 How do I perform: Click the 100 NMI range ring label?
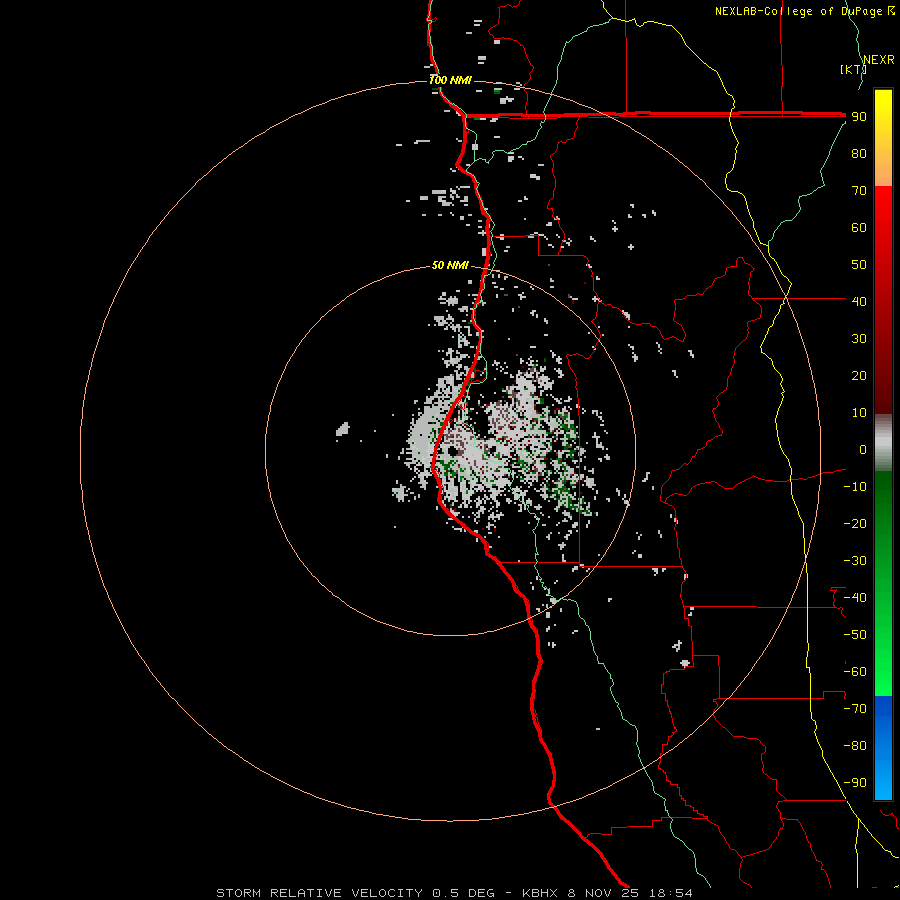[450, 80]
